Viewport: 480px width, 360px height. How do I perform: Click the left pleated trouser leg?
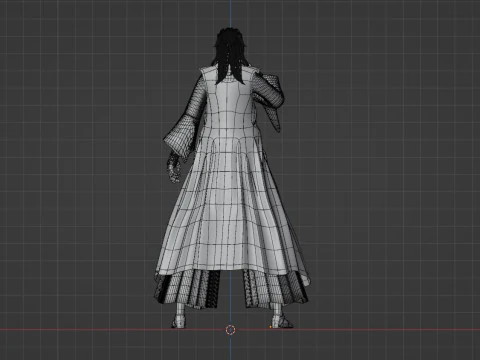(188, 289)
